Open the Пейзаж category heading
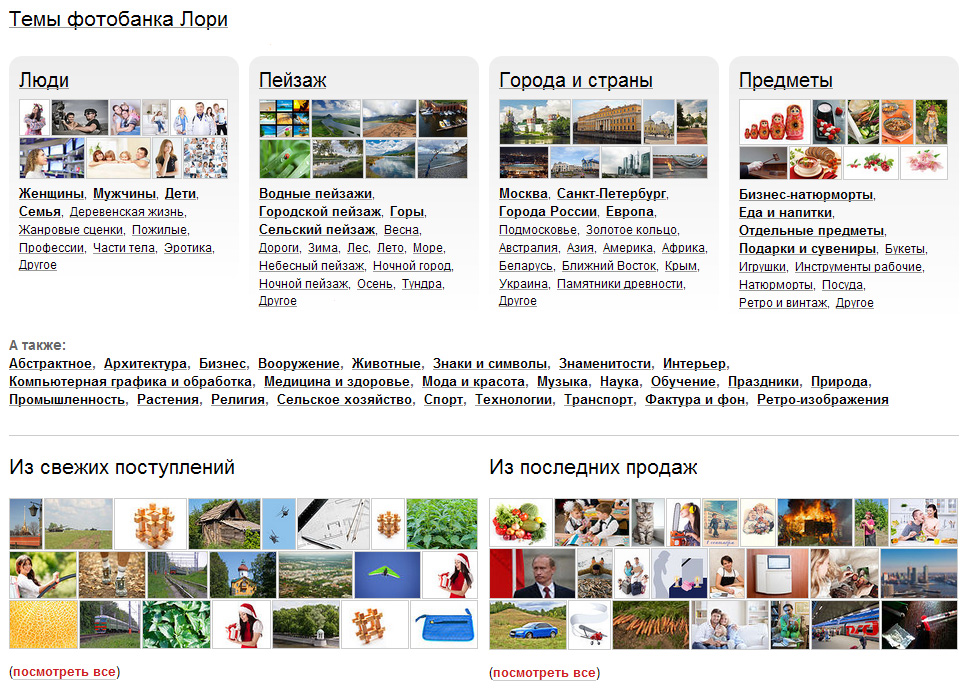Screen dimensions: 967x689 click(292, 80)
